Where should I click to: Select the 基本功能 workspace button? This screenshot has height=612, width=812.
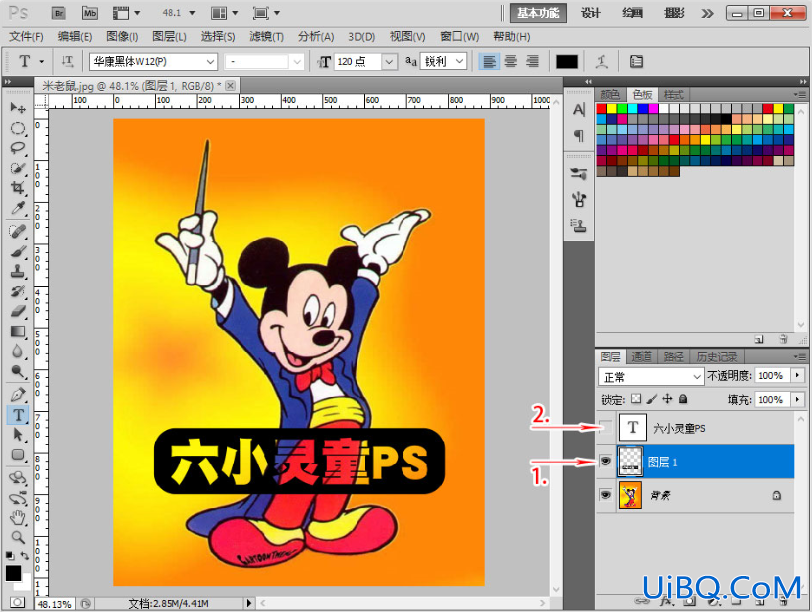(538, 13)
